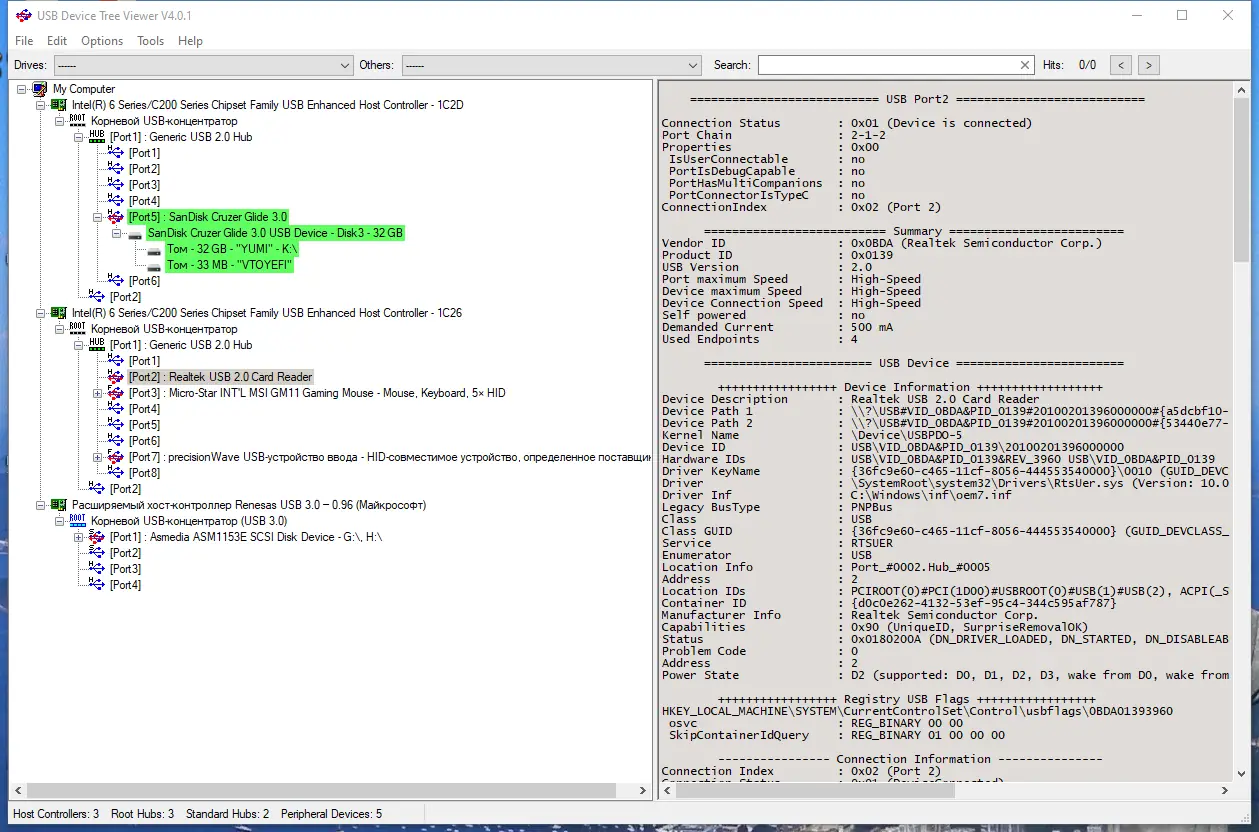Screen dimensions: 1259x832
Task: Select the Port8 empty port icon
Action: [x=116, y=473]
